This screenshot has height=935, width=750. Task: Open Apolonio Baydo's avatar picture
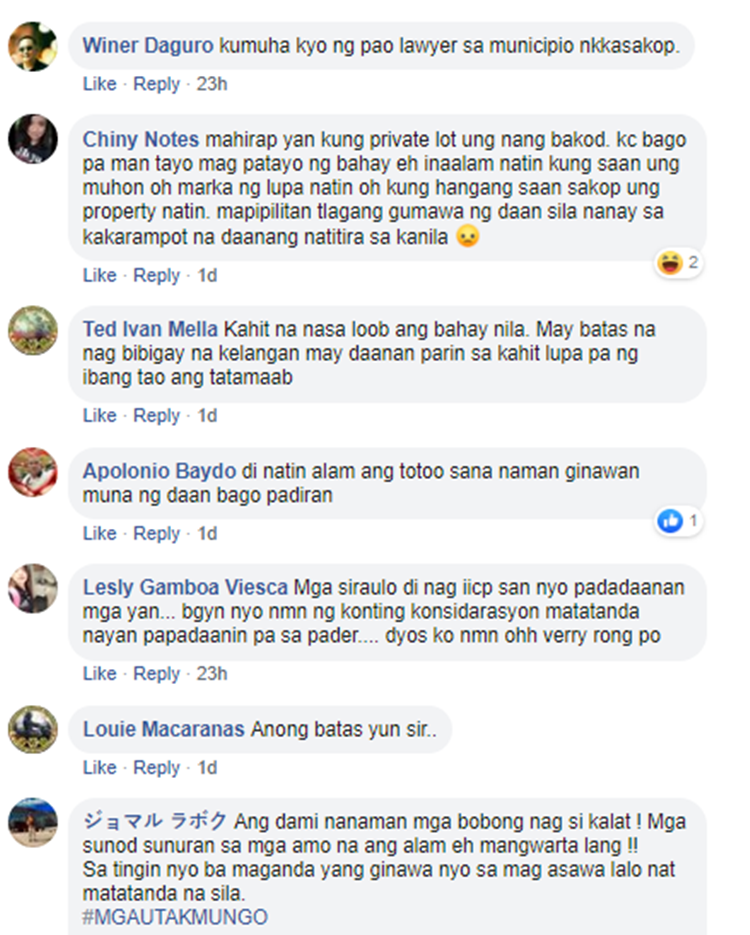click(x=33, y=472)
